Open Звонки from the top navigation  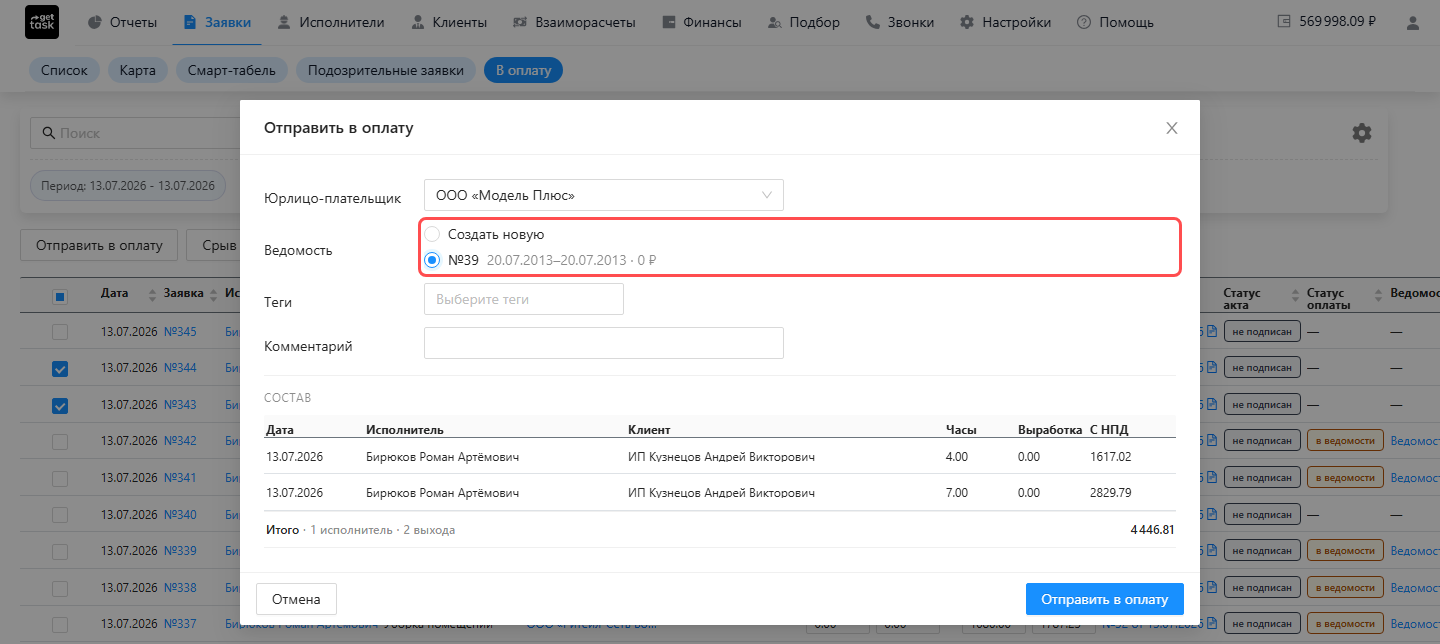(x=900, y=22)
